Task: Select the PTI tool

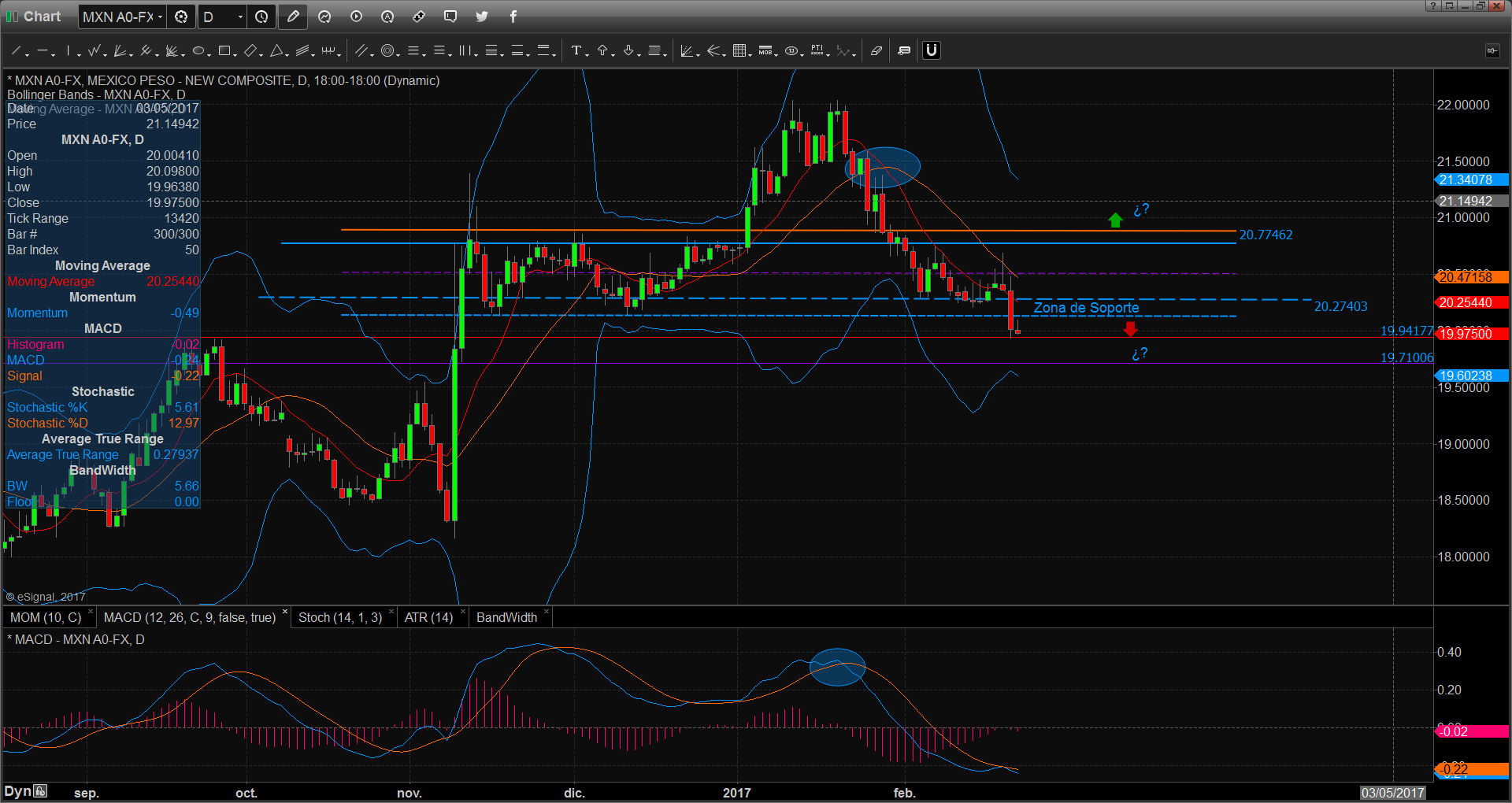Action: point(817,51)
